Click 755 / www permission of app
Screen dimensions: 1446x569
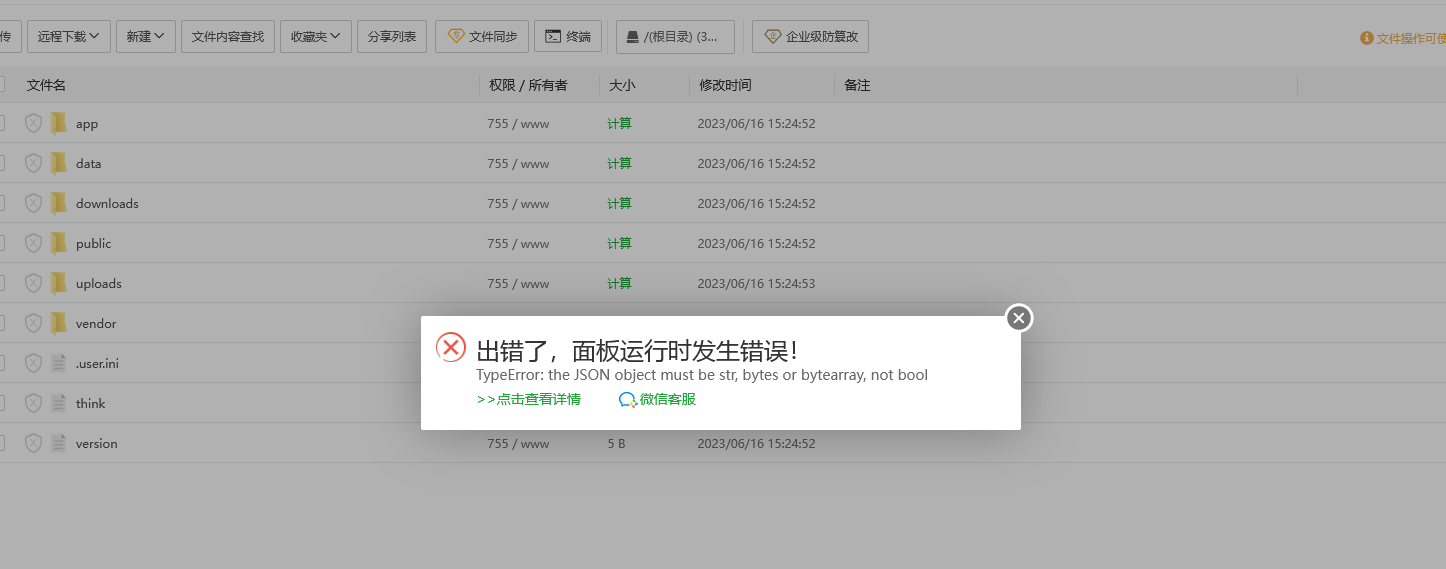pyautogui.click(x=518, y=124)
